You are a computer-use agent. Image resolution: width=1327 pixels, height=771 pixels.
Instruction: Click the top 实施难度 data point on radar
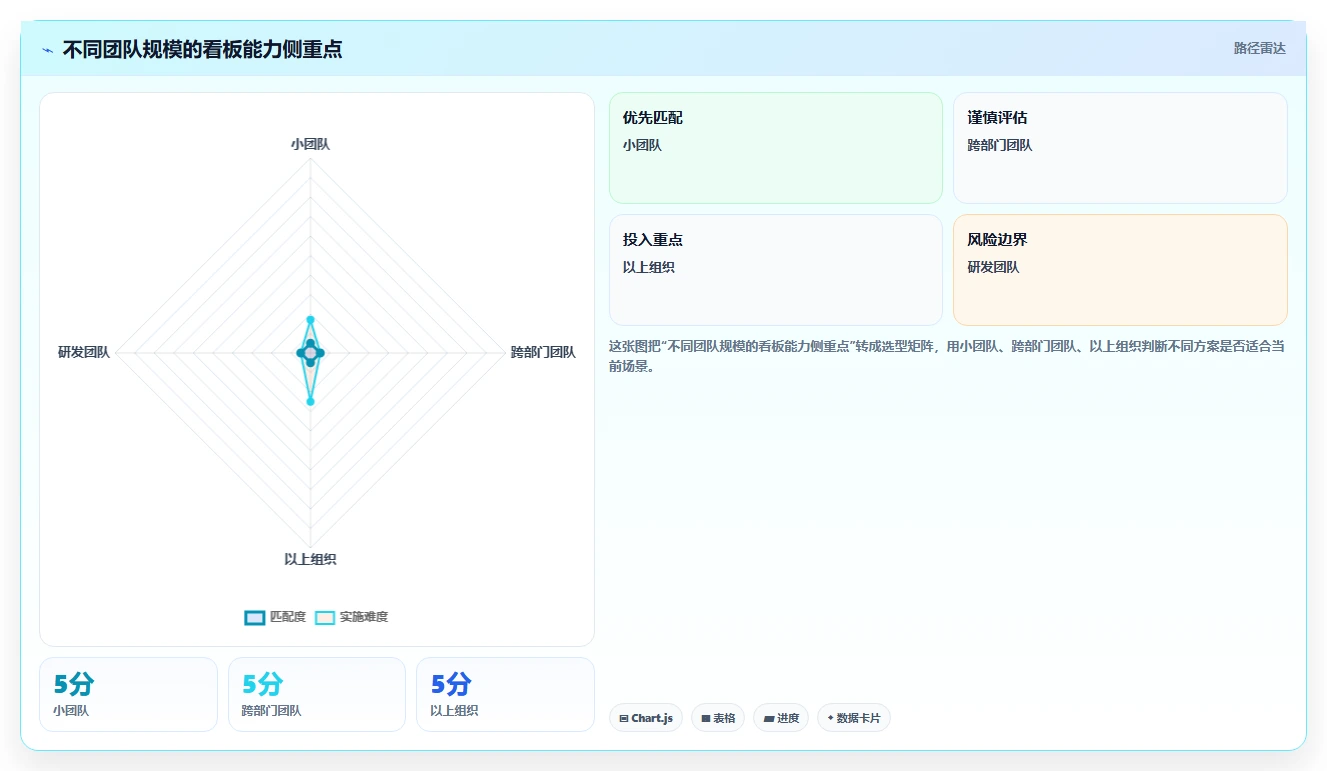click(x=310, y=320)
